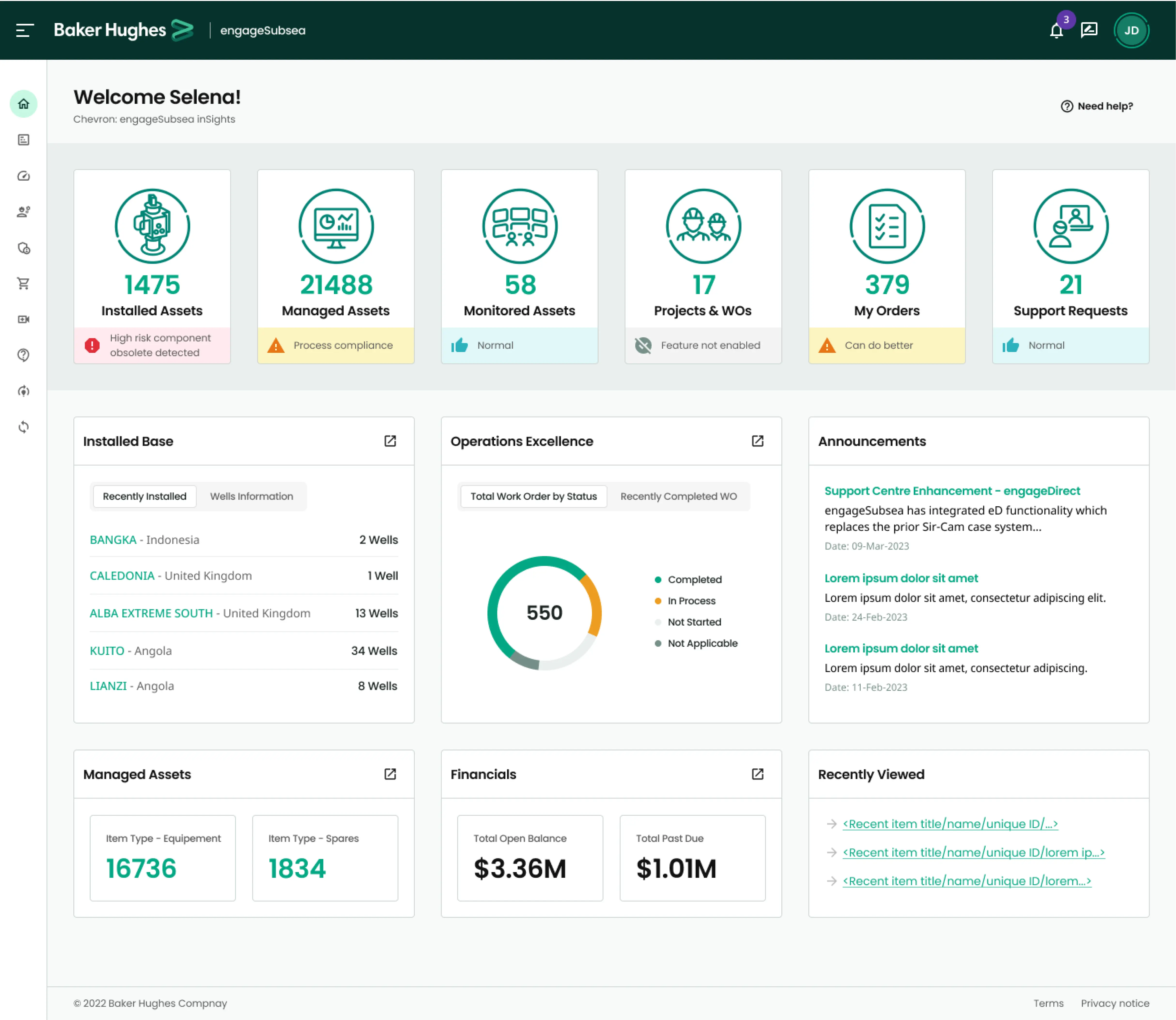The image size is (1176, 1020).
Task: Click the Need help link
Action: 1097,106
